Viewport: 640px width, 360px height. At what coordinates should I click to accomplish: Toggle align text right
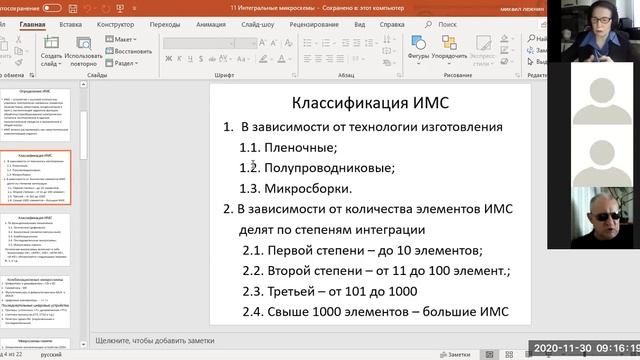329,59
